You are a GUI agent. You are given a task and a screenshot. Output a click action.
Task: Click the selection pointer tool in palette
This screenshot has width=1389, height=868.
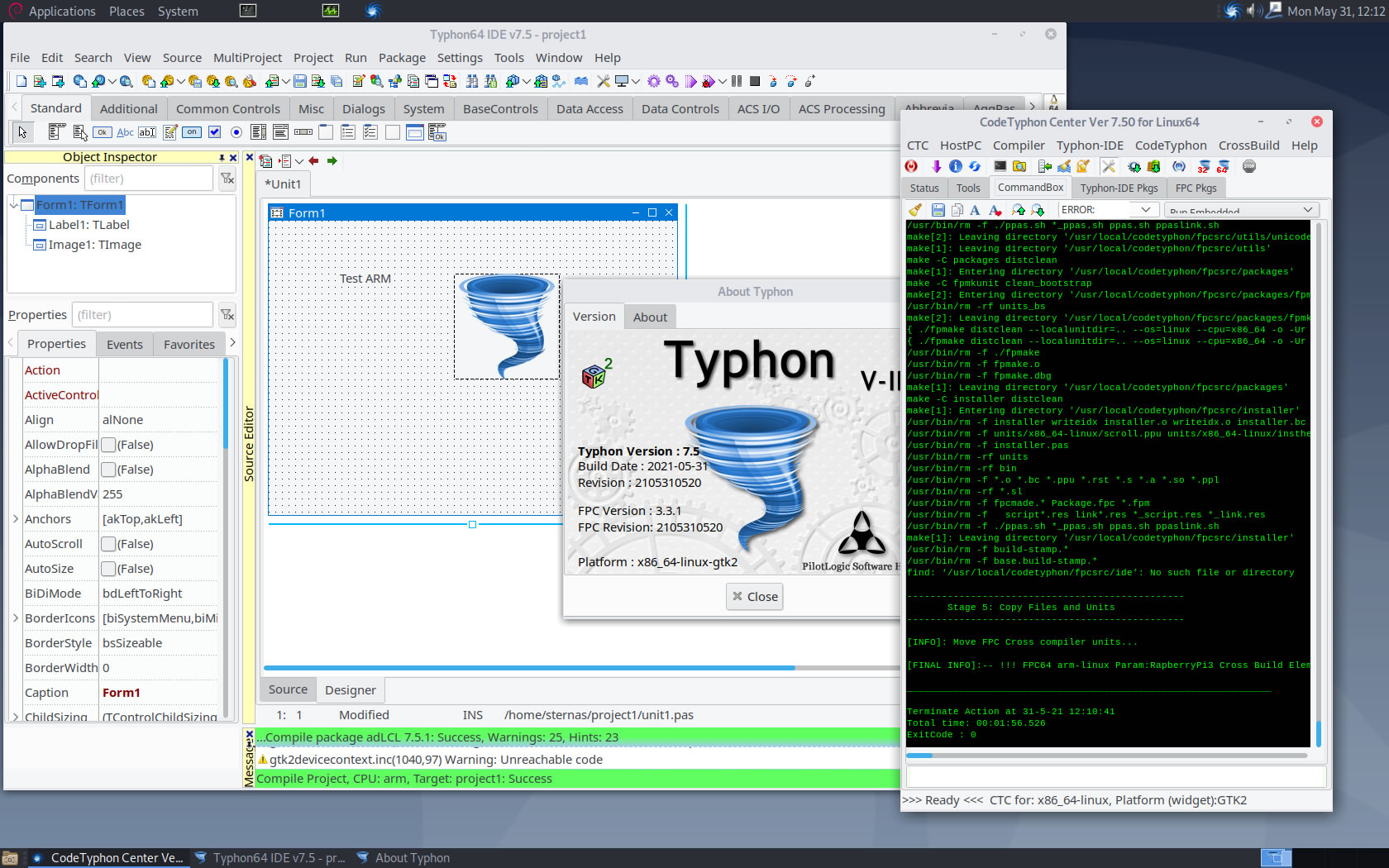click(x=22, y=132)
